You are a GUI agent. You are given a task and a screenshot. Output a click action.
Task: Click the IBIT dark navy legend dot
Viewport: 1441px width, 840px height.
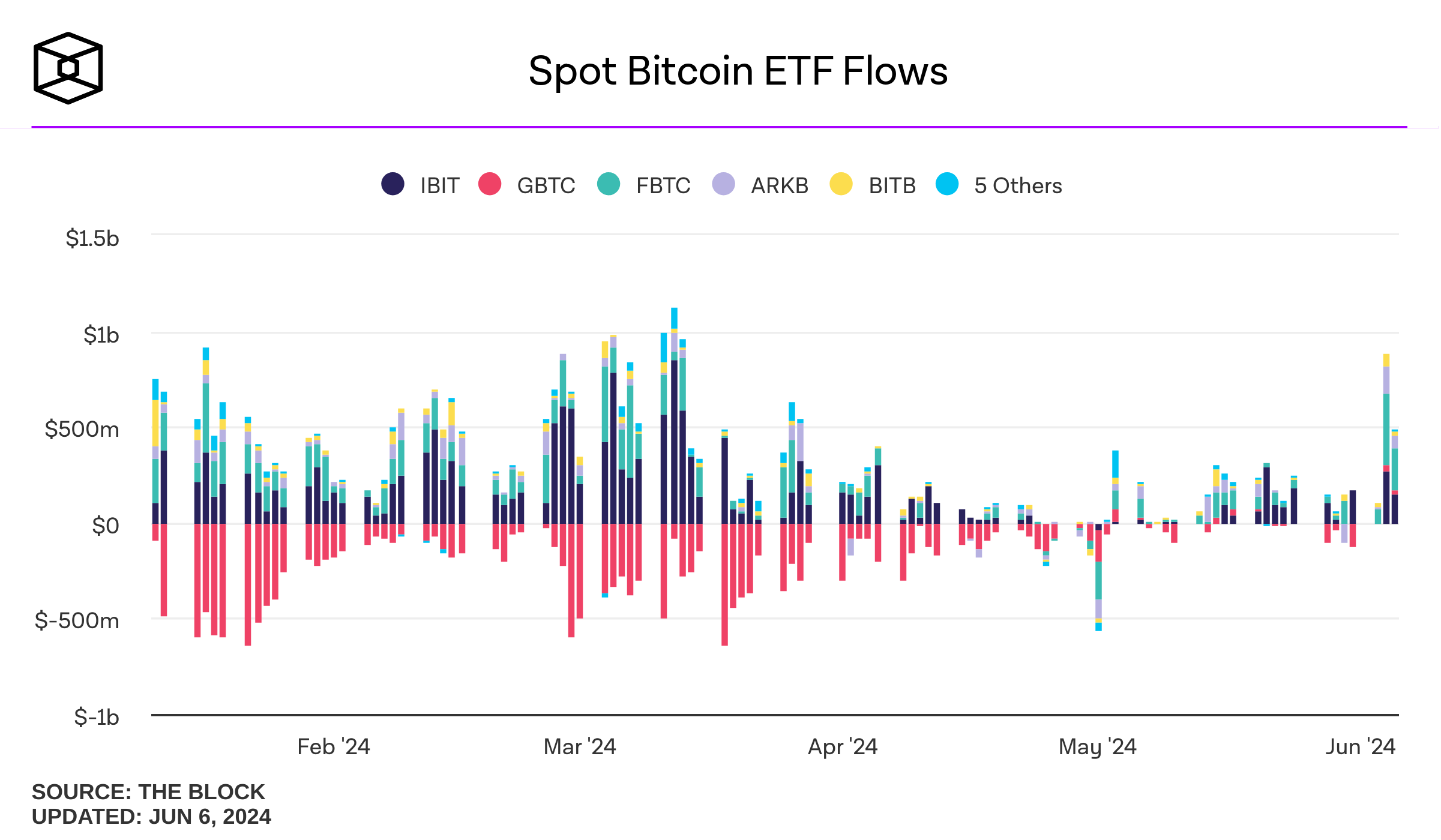point(393,184)
